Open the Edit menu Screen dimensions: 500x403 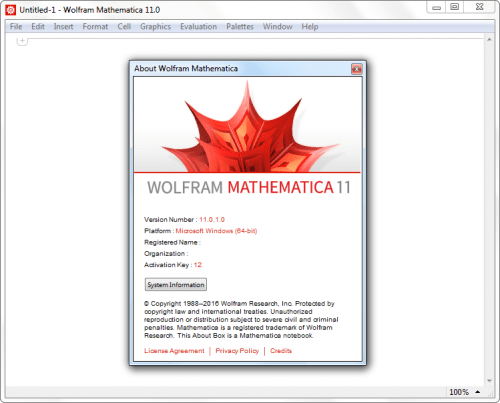[x=38, y=27]
